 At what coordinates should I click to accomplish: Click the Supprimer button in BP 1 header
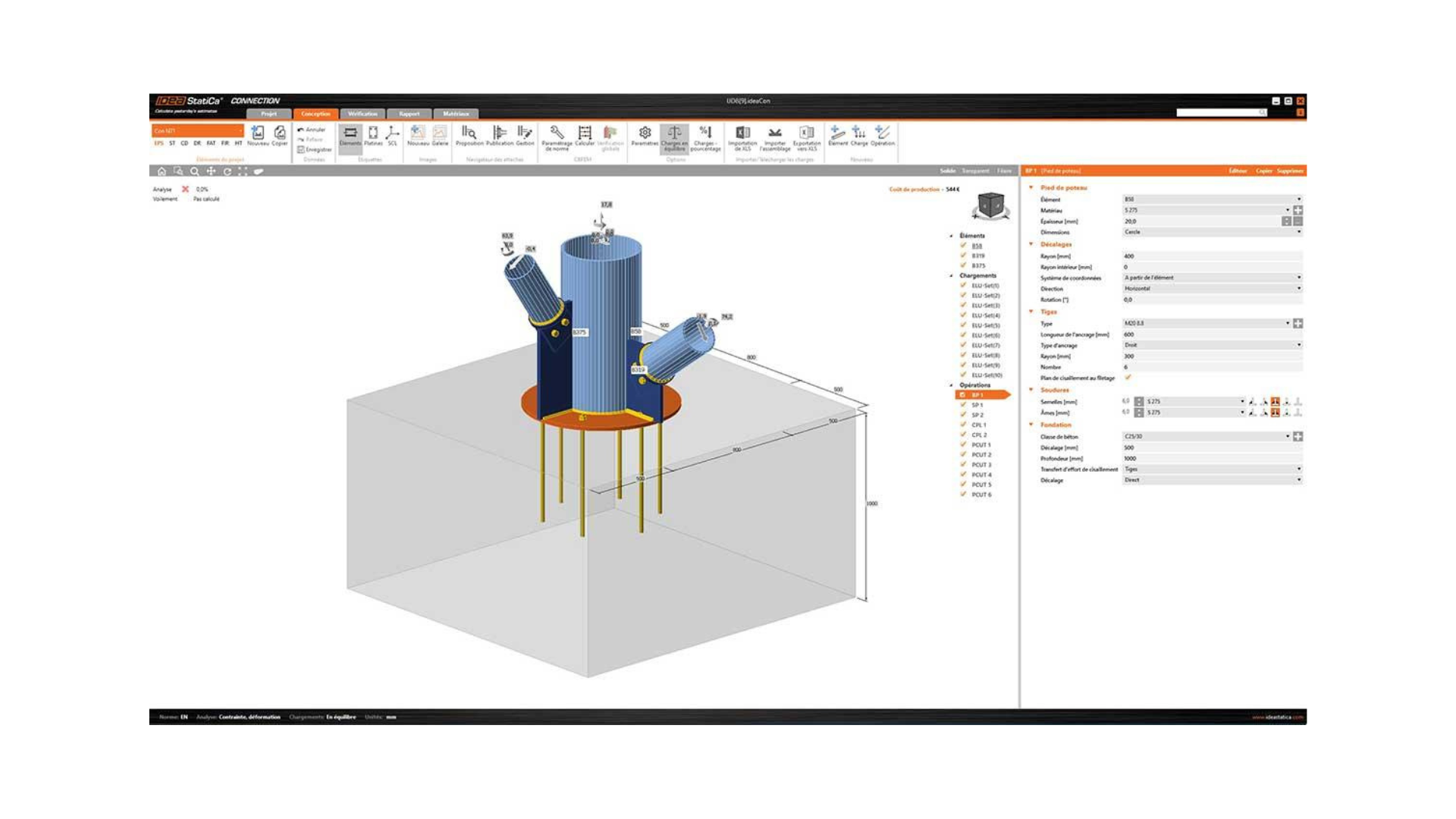[1289, 171]
